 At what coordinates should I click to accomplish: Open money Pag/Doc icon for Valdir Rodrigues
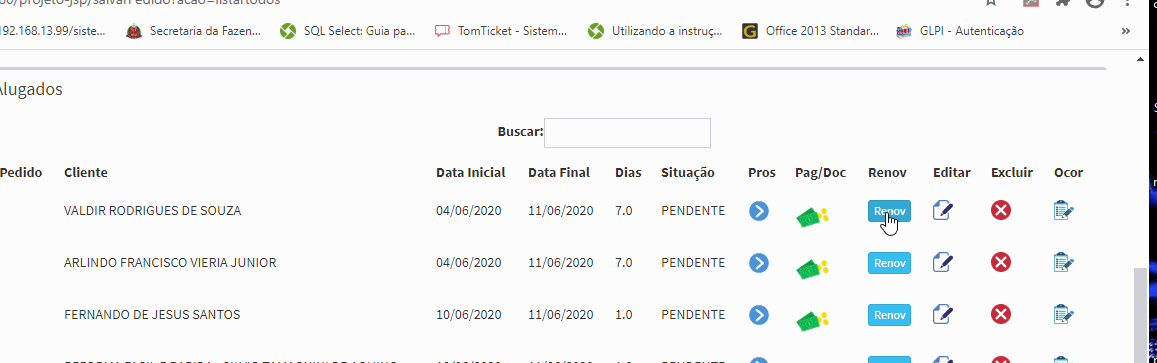[x=812, y=215]
